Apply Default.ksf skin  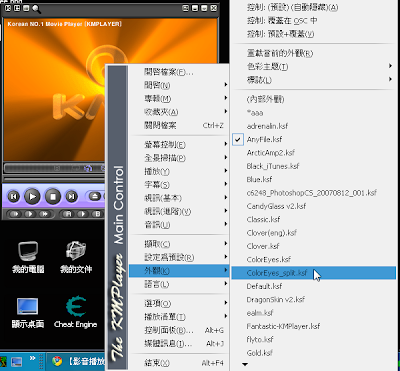[314, 286]
